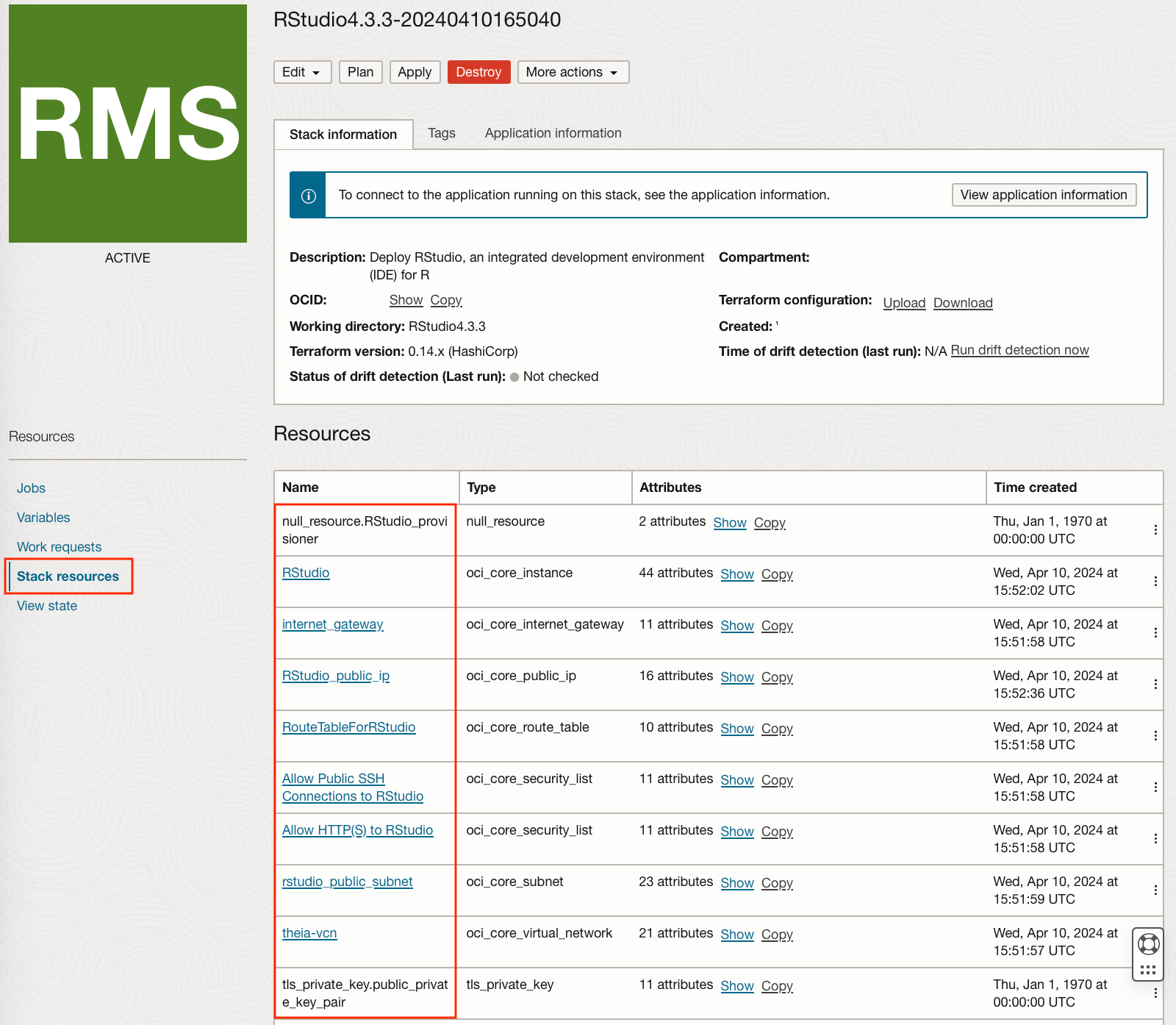The height and width of the screenshot is (1025, 1176).
Task: Open actions menu for Allow HTTP(S) row
Action: 1155,839
